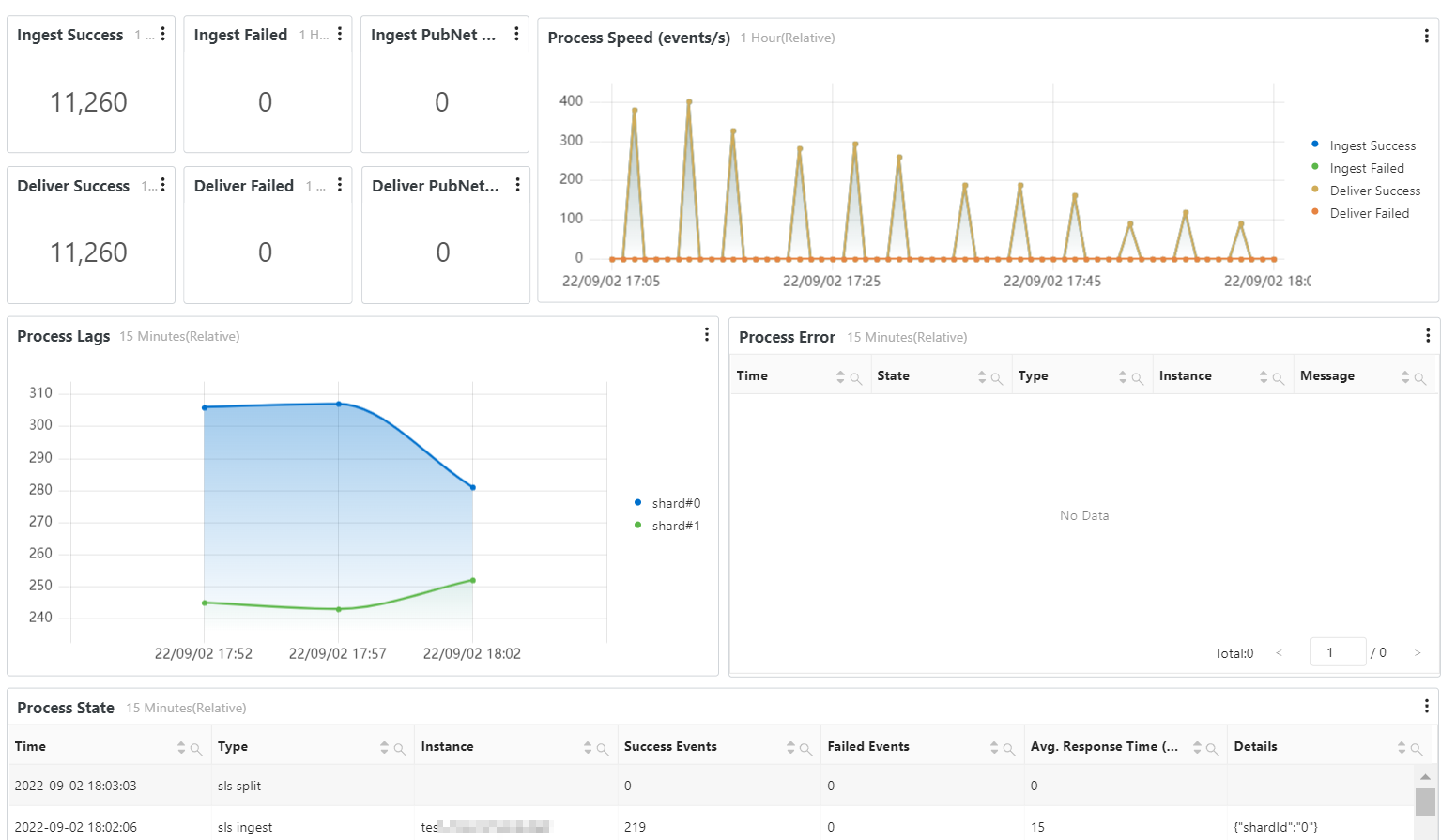Click the timestamp 2022-09-02 18:02:06
This screenshot has width=1456, height=840.
(75, 827)
